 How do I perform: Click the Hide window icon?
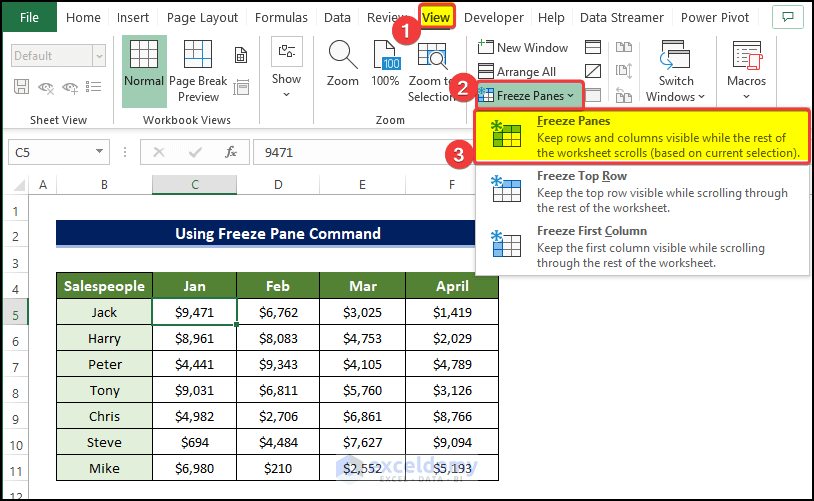[x=593, y=71]
